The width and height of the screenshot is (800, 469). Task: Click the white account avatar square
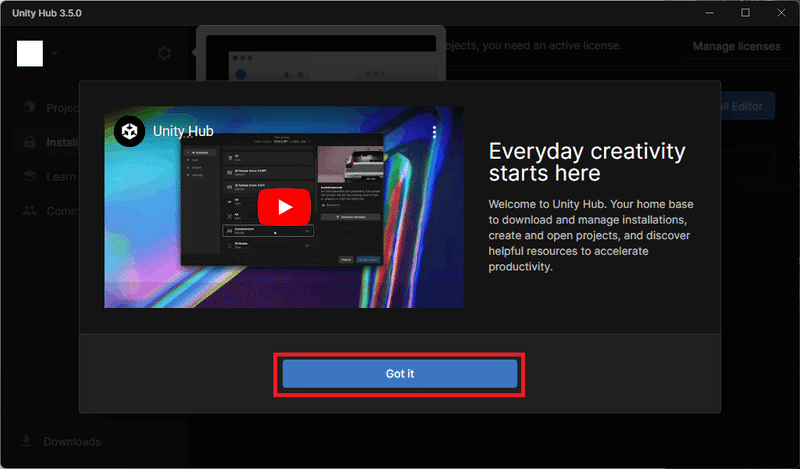(30, 53)
